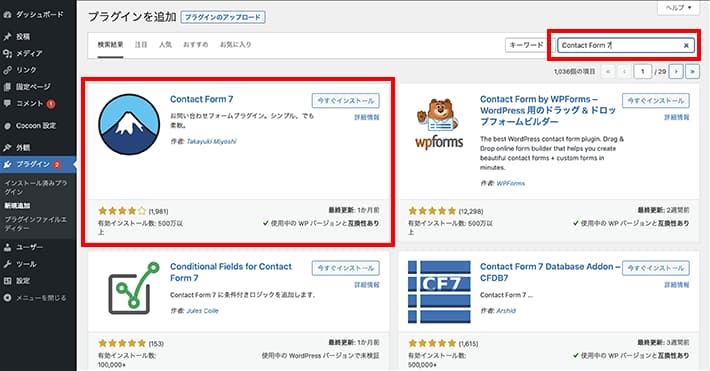Open the Contact Form 7 title link

(x=201, y=99)
